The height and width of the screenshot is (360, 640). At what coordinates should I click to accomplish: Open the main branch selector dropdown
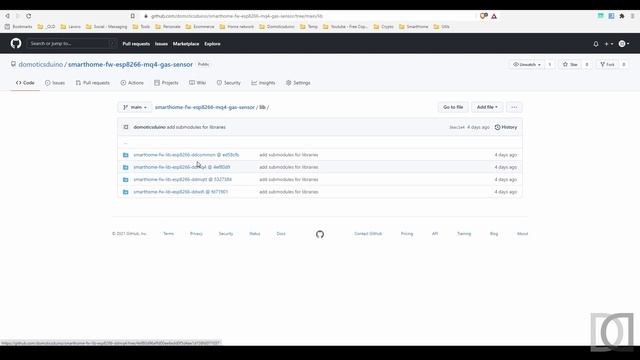click(x=135, y=107)
